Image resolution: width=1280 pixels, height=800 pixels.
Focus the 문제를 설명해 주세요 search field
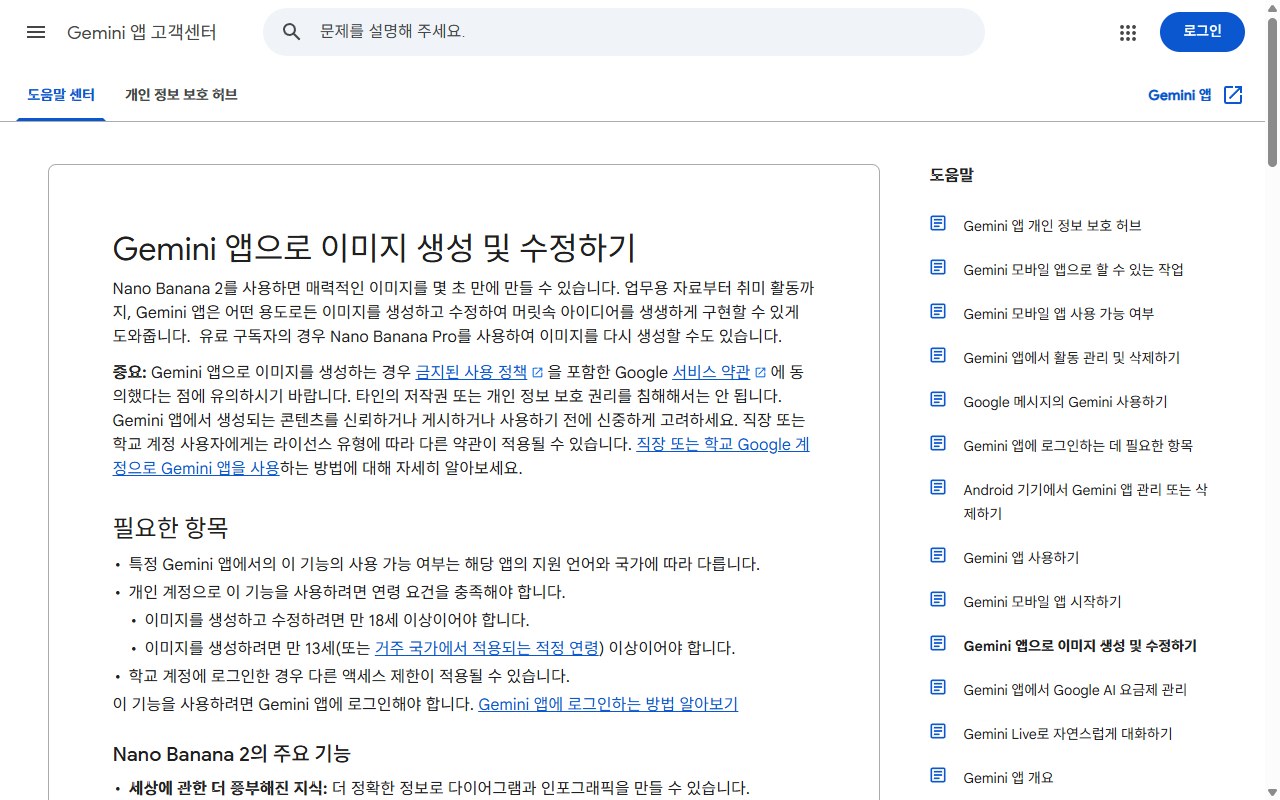point(624,32)
